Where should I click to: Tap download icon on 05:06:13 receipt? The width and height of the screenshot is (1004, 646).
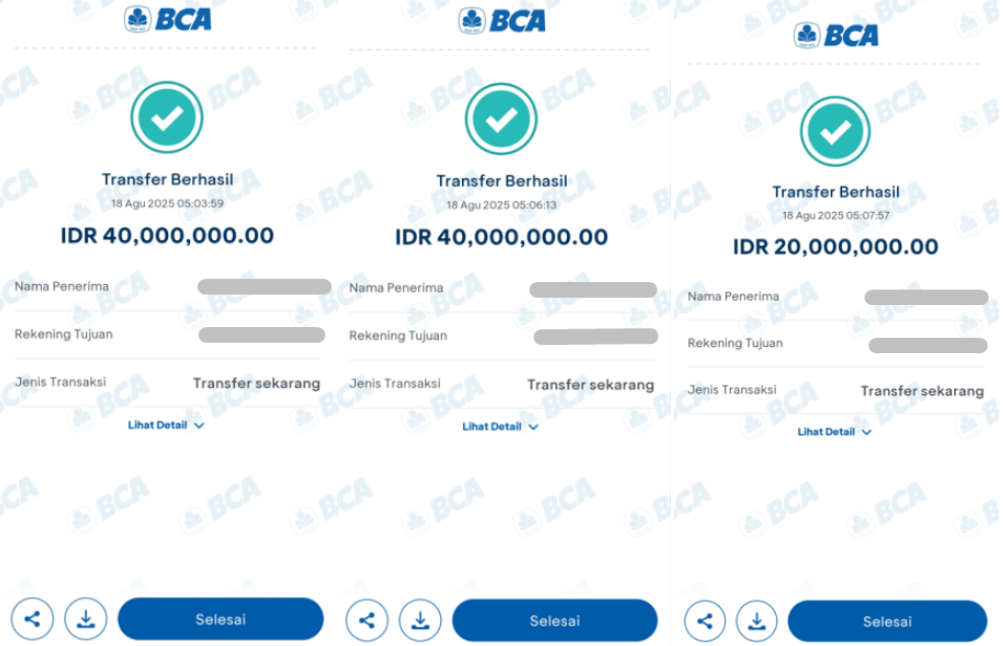(x=420, y=620)
